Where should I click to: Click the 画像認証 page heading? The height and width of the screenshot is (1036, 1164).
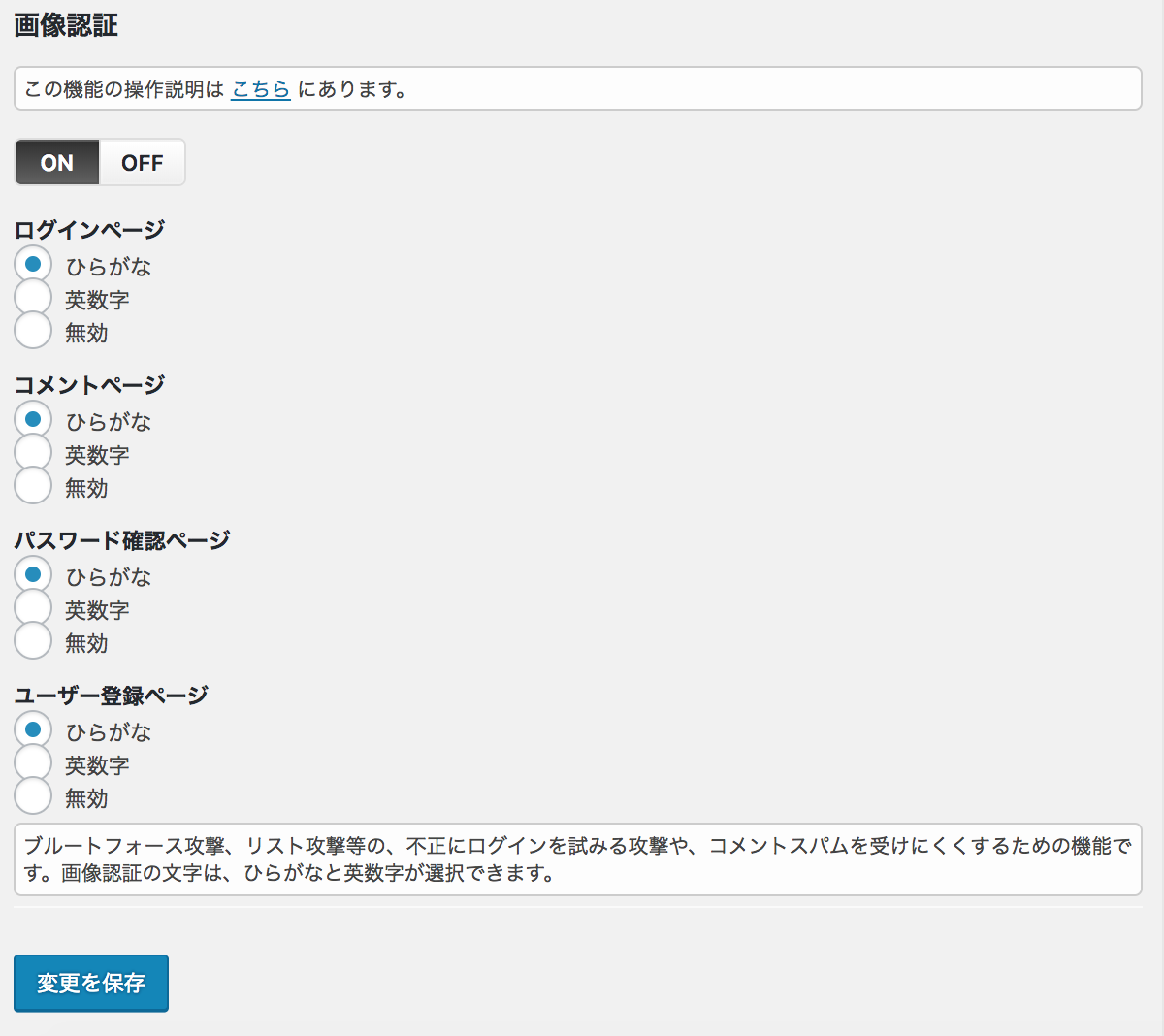[66, 25]
